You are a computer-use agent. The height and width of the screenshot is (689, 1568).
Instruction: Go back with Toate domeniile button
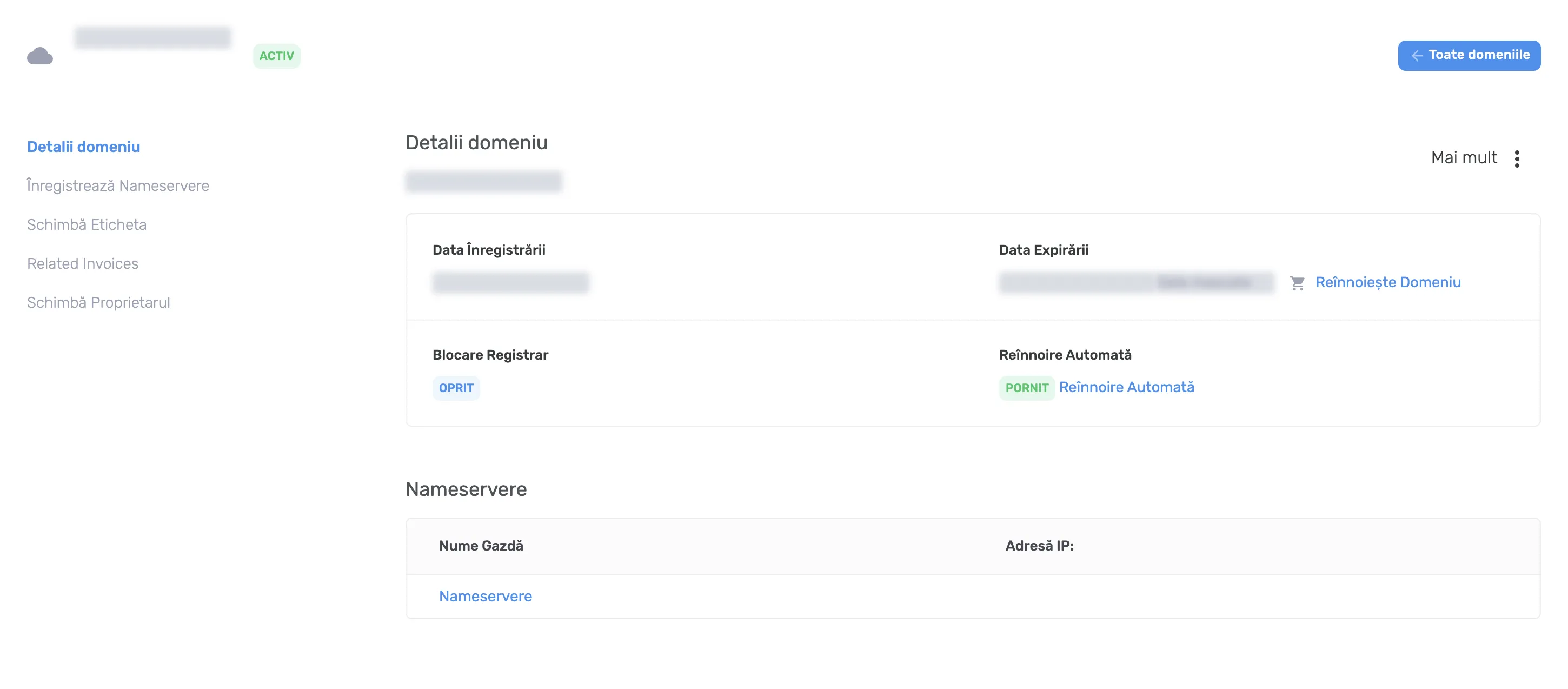point(1469,55)
